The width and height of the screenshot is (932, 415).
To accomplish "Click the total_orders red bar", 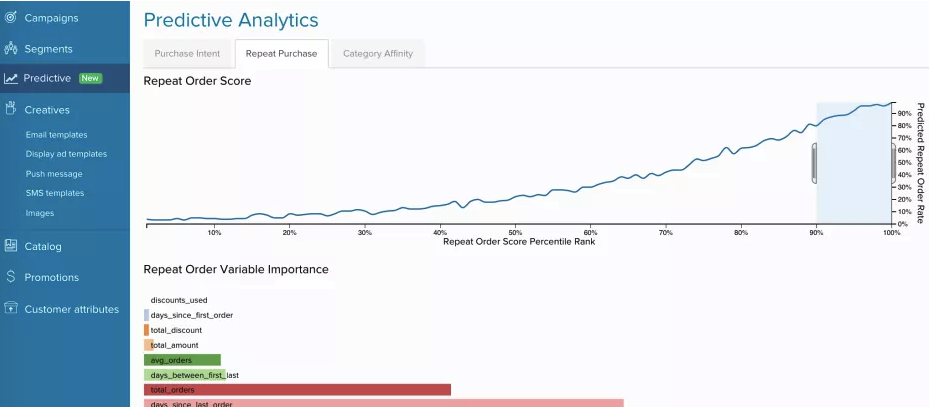I will tap(297, 390).
